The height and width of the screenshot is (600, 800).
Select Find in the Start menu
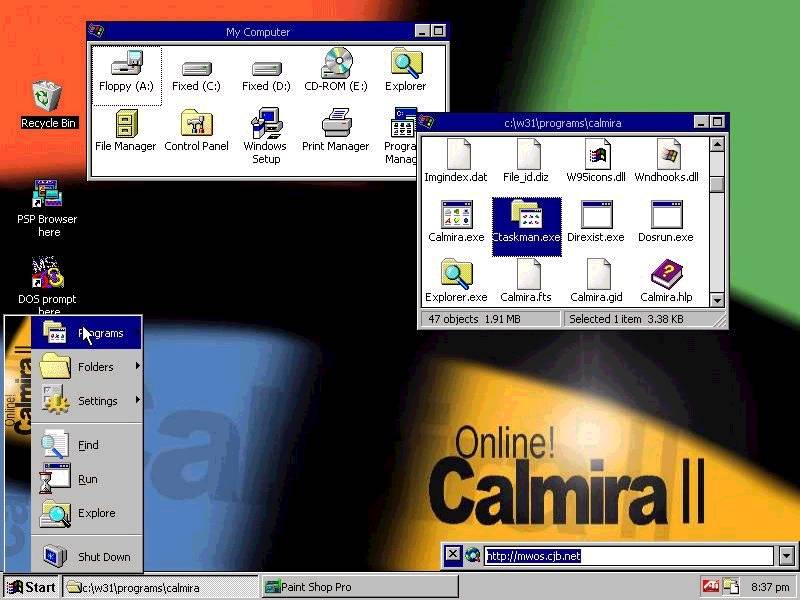86,445
